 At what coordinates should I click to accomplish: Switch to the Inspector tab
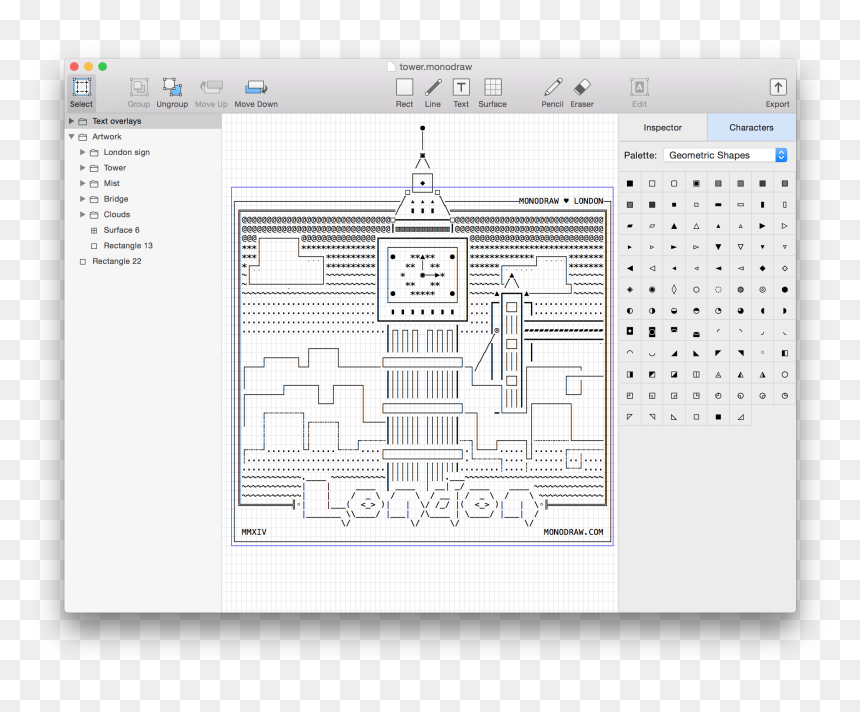click(663, 127)
